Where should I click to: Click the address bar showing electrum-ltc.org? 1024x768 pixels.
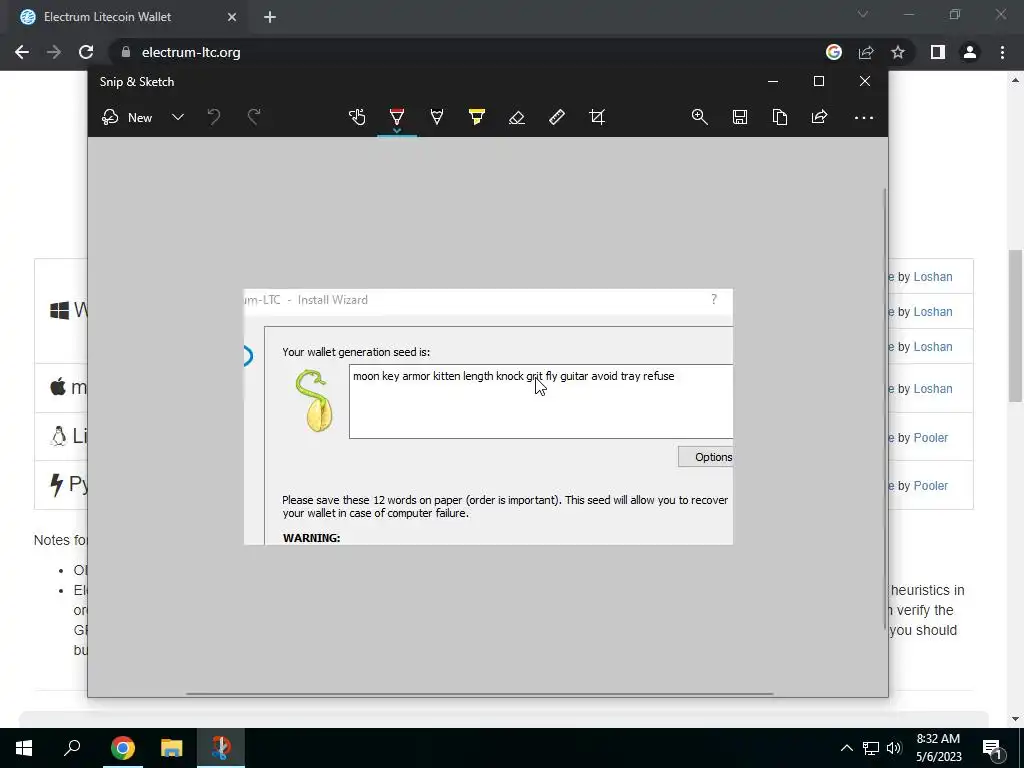(x=191, y=52)
